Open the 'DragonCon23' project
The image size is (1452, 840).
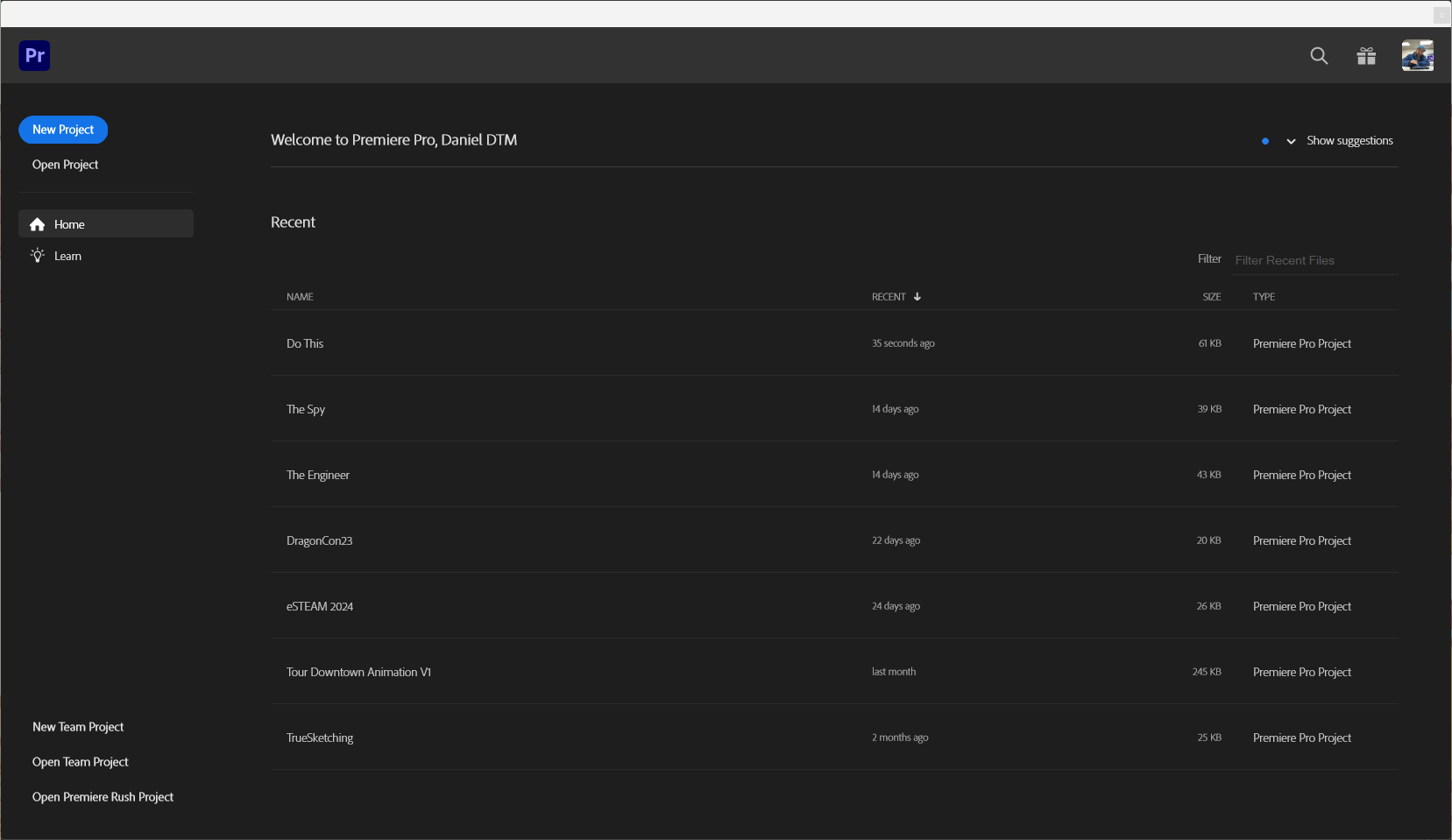(834, 540)
